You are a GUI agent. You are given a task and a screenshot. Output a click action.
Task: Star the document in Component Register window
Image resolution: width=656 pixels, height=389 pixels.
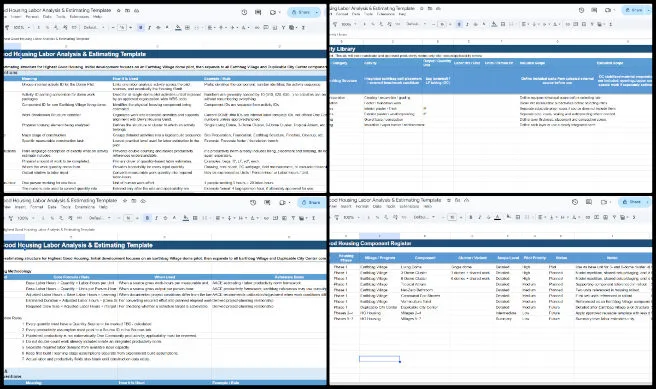[448, 200]
